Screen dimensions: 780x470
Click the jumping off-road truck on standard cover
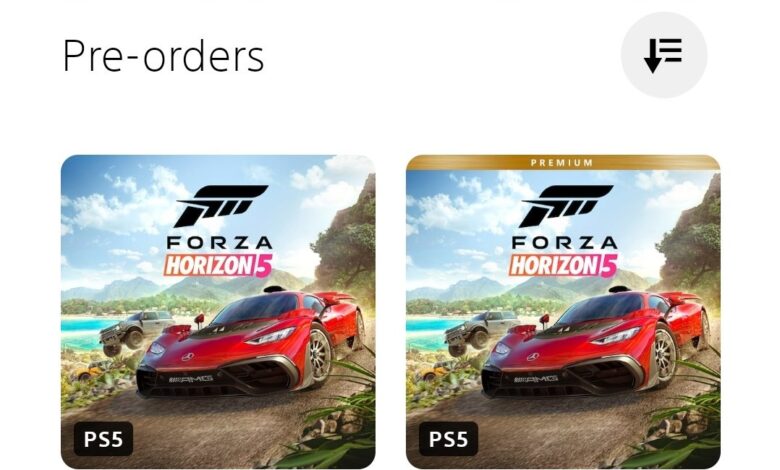point(130,332)
